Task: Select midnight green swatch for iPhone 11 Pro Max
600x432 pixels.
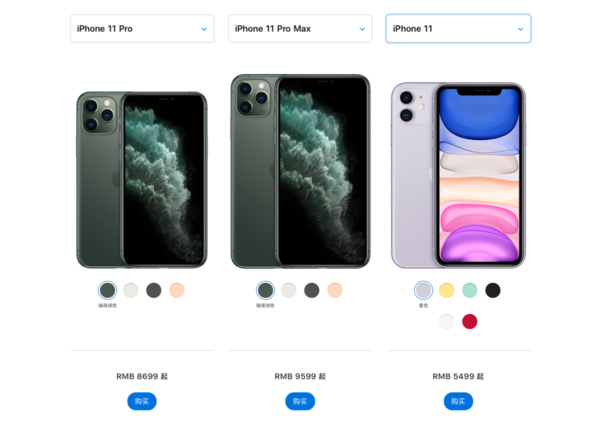Action: (x=266, y=290)
